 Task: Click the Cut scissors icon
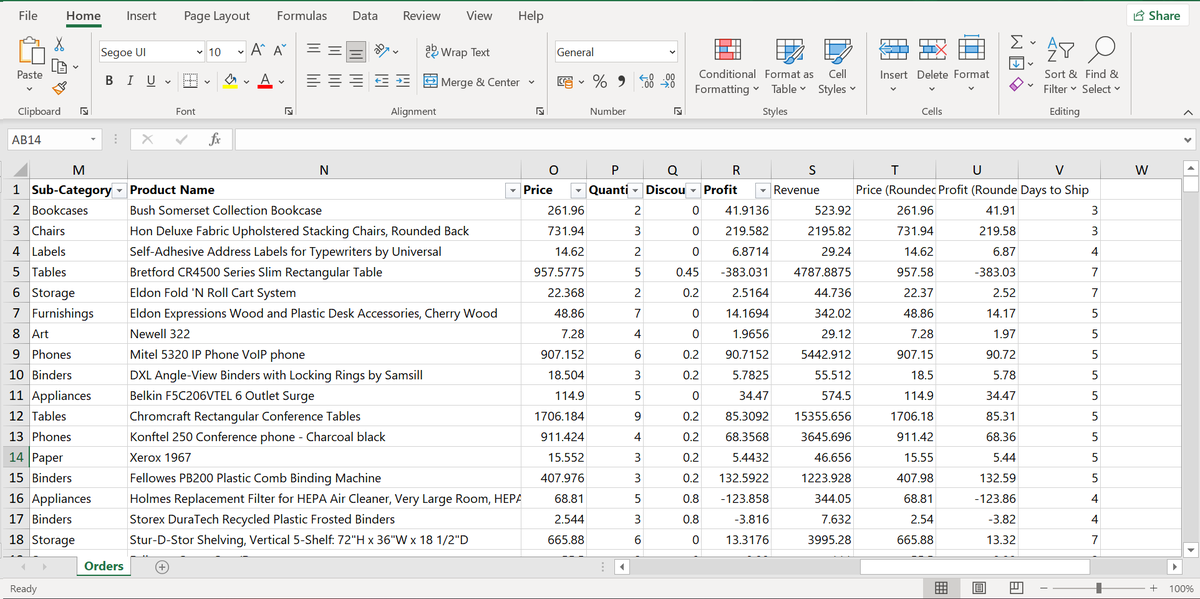click(x=59, y=45)
